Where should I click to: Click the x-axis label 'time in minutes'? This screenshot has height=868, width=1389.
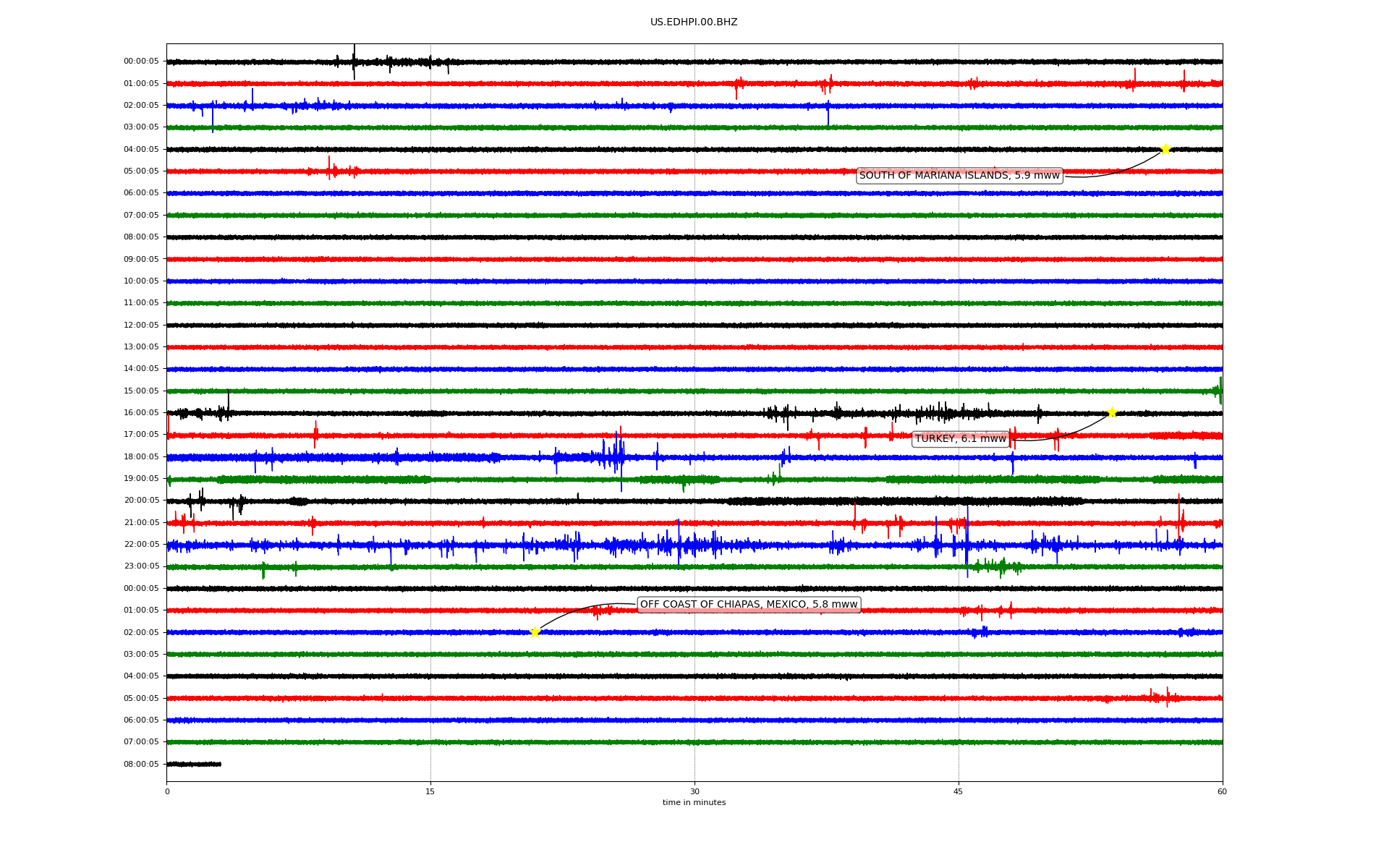point(694,803)
